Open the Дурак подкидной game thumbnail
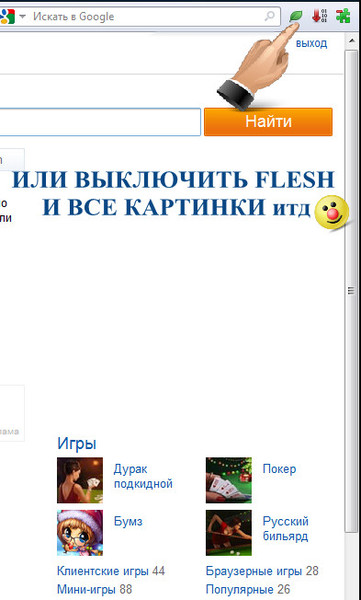This screenshot has width=361, height=600. [x=80, y=480]
